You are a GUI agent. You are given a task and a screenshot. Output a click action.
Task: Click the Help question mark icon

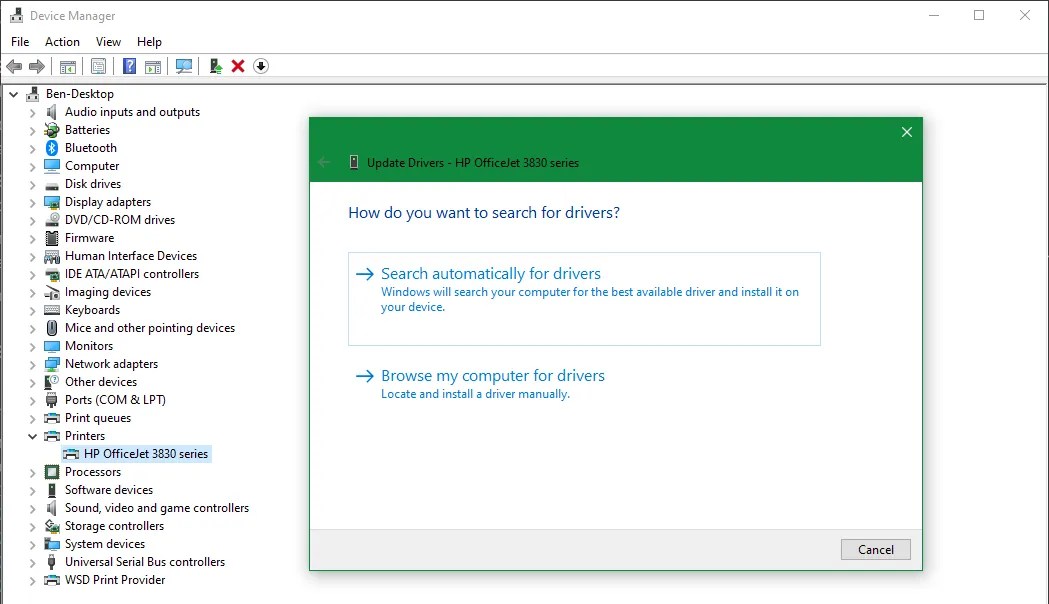[x=128, y=66]
